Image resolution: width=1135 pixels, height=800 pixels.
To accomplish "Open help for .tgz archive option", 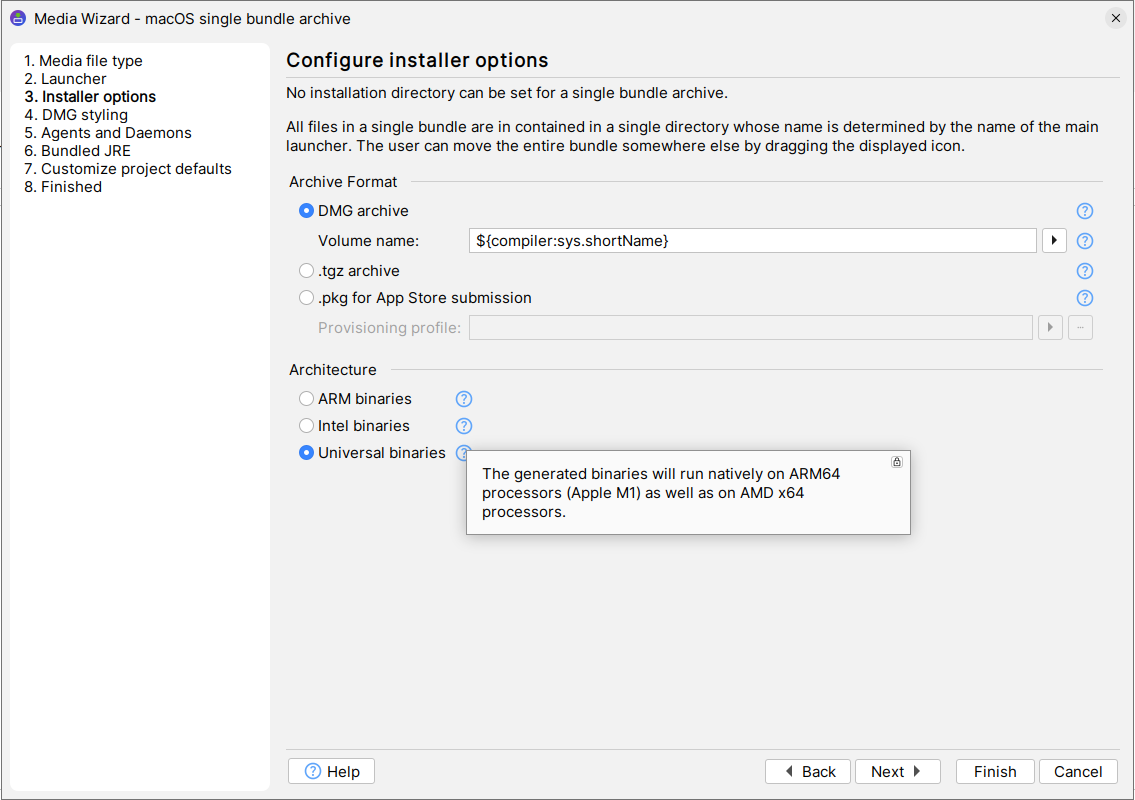I will click(1084, 271).
